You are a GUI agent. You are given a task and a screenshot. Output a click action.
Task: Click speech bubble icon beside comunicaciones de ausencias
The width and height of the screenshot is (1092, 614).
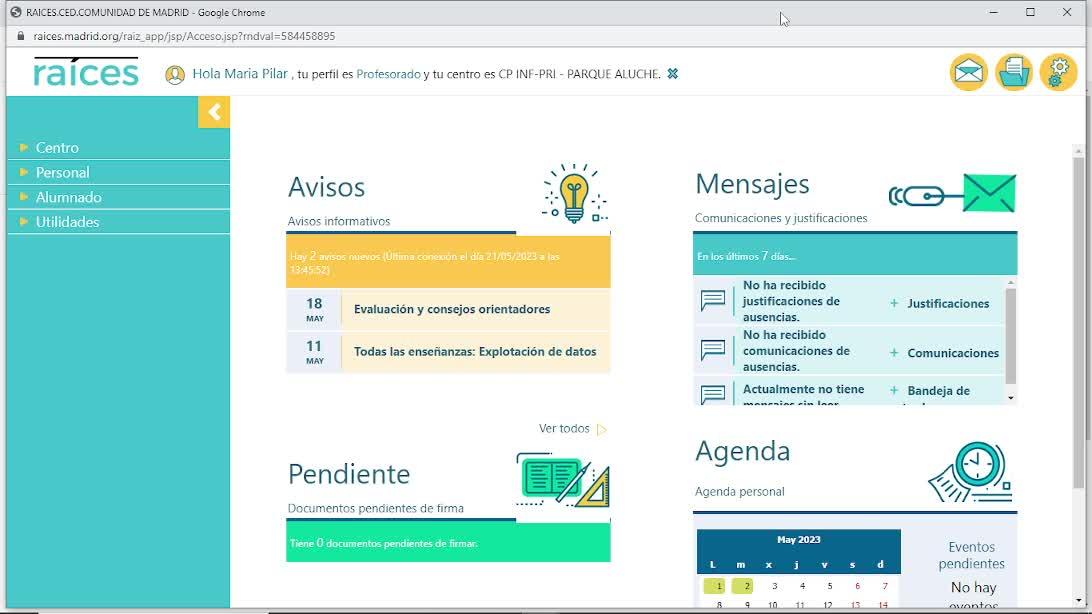click(x=712, y=350)
